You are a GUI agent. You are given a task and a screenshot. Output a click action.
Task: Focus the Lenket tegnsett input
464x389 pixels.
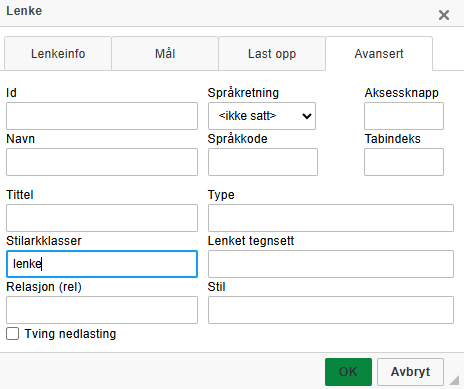[331, 264]
